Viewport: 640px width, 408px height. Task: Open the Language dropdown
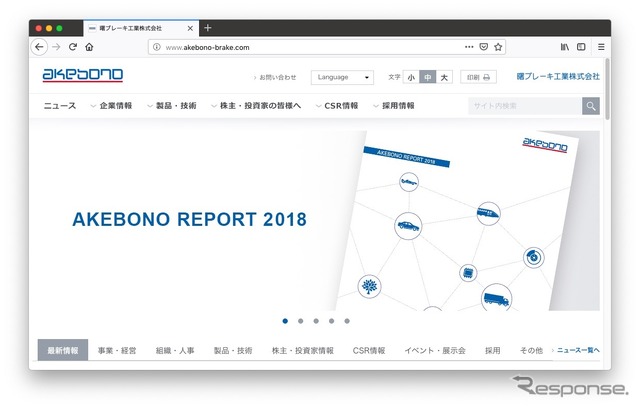pyautogui.click(x=342, y=78)
